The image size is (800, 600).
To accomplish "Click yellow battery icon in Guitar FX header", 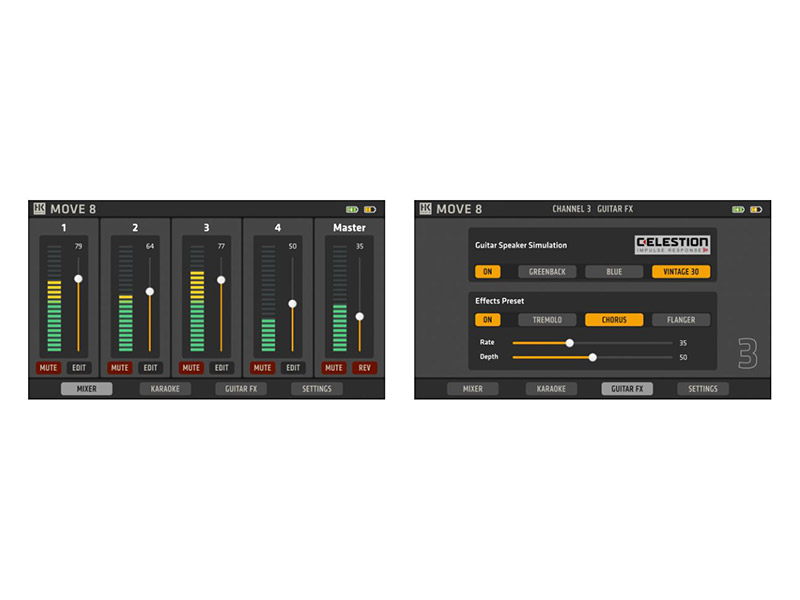I will click(756, 209).
